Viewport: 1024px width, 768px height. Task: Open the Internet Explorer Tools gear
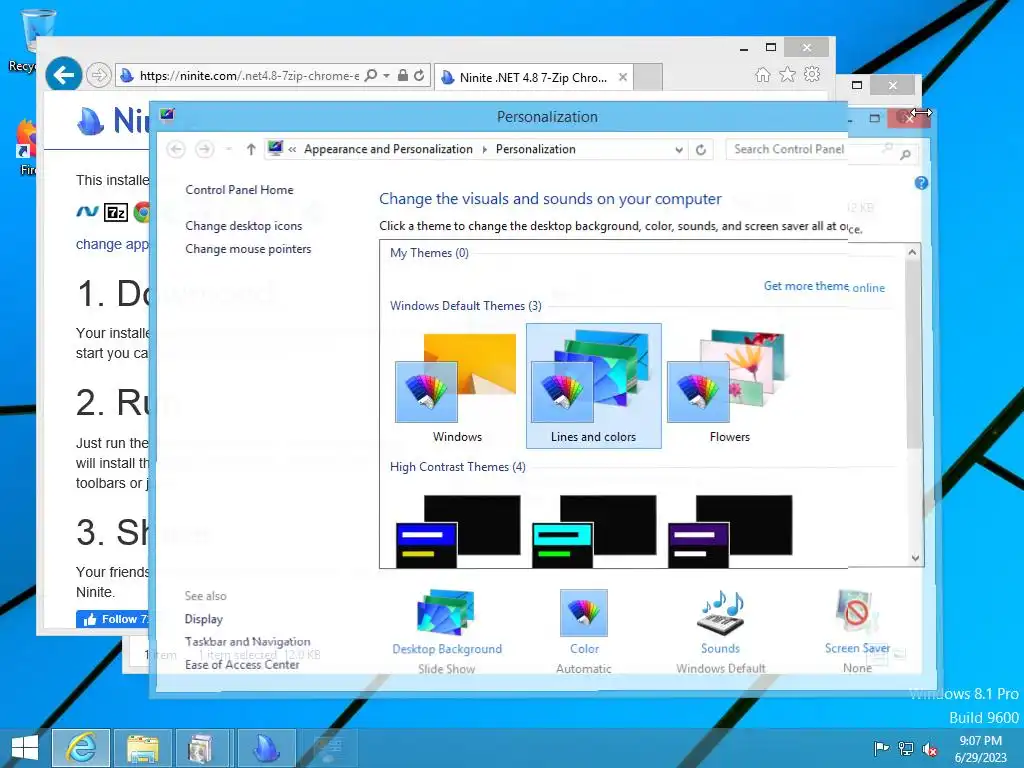[812, 74]
